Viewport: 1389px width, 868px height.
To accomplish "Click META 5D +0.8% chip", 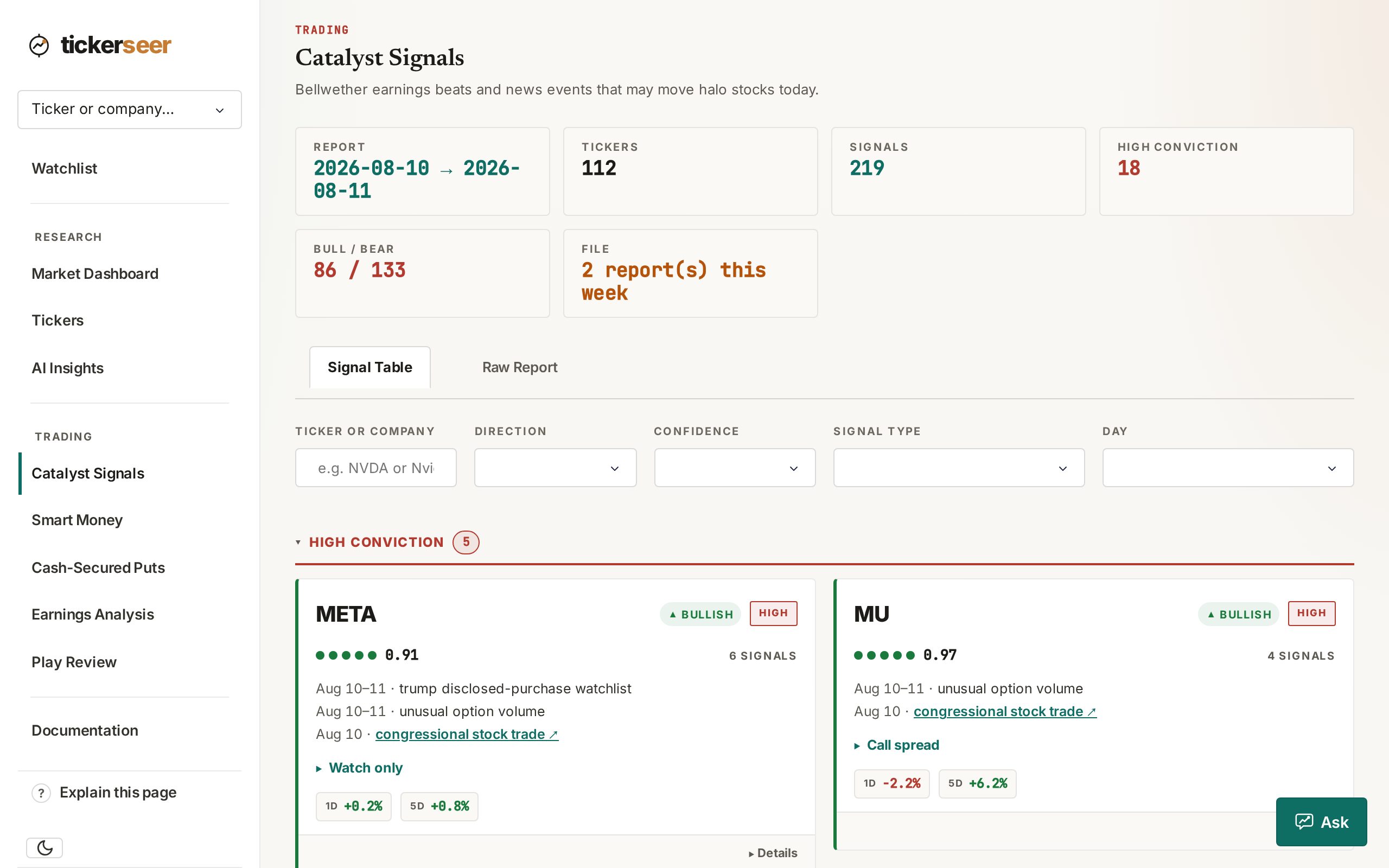I will 439,807.
